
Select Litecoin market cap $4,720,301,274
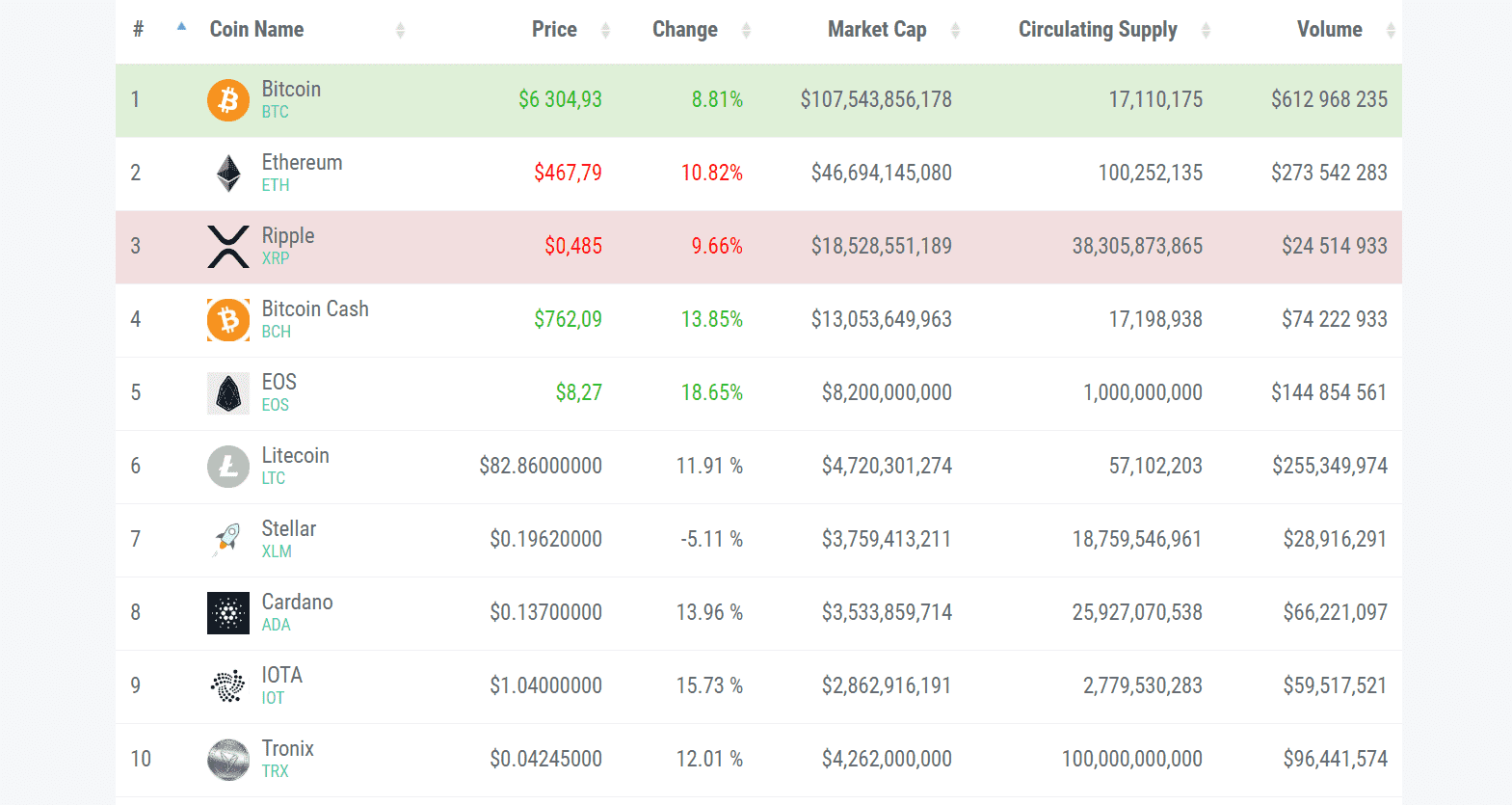[x=887, y=466]
